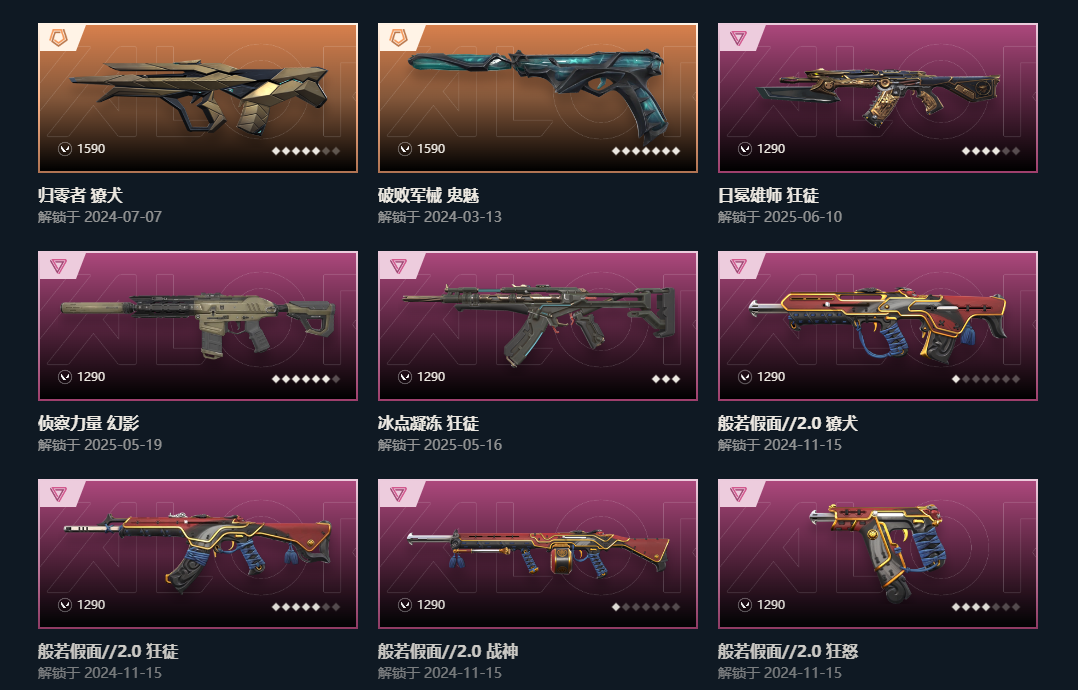Click the 冰点凝冻 狂徒 skin name
The image size is (1078, 690).
click(428, 423)
